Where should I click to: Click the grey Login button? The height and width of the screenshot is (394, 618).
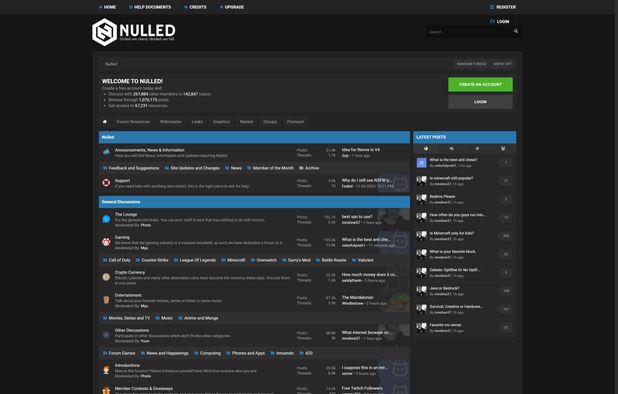click(x=480, y=102)
